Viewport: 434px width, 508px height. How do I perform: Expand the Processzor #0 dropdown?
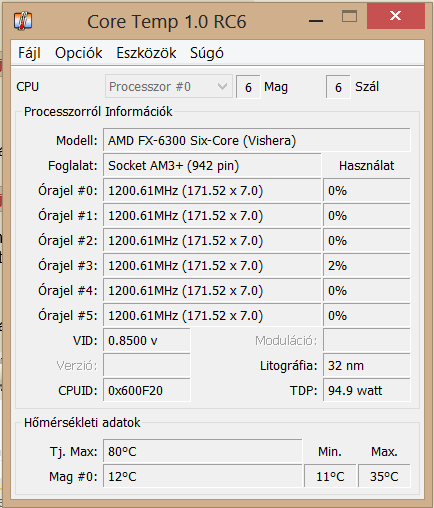pos(169,87)
